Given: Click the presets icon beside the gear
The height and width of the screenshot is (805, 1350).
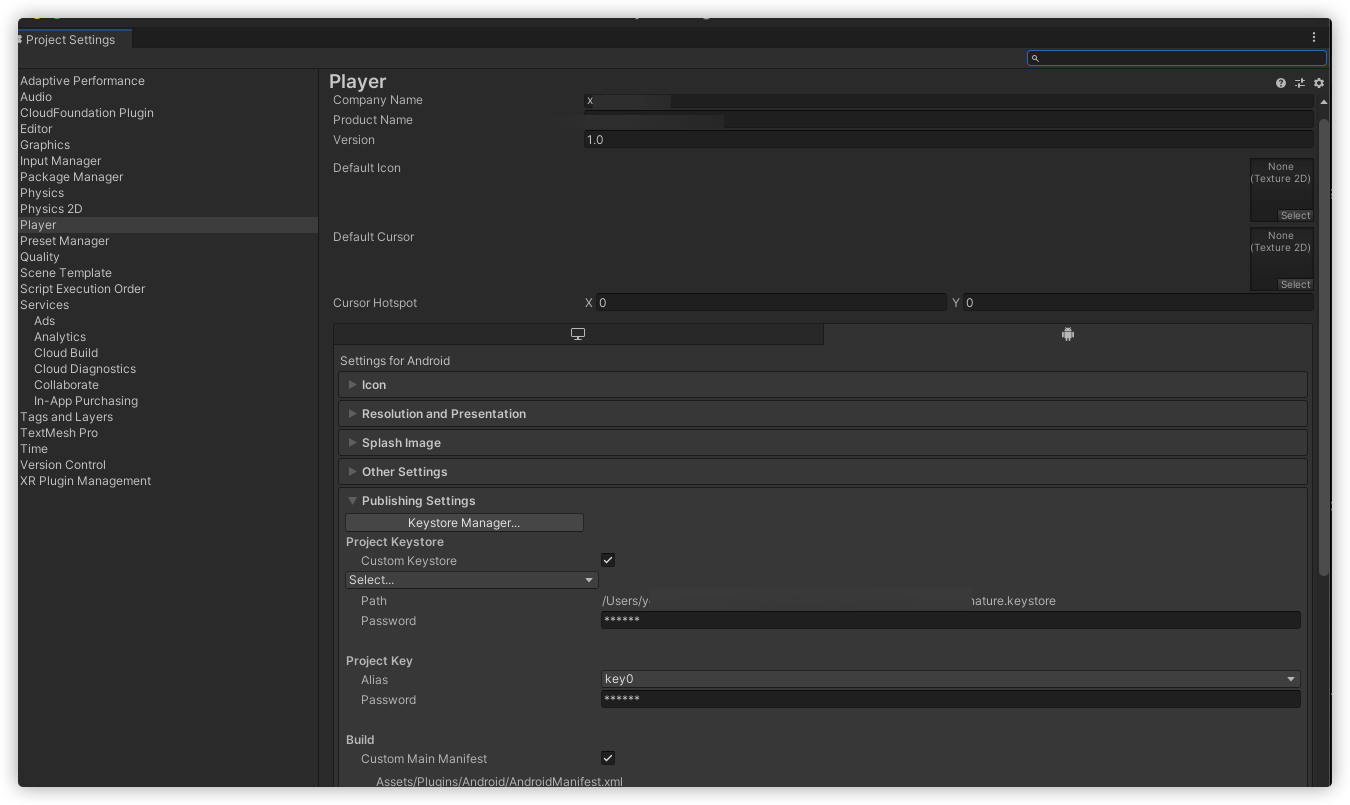Looking at the screenshot, I should point(1300,83).
